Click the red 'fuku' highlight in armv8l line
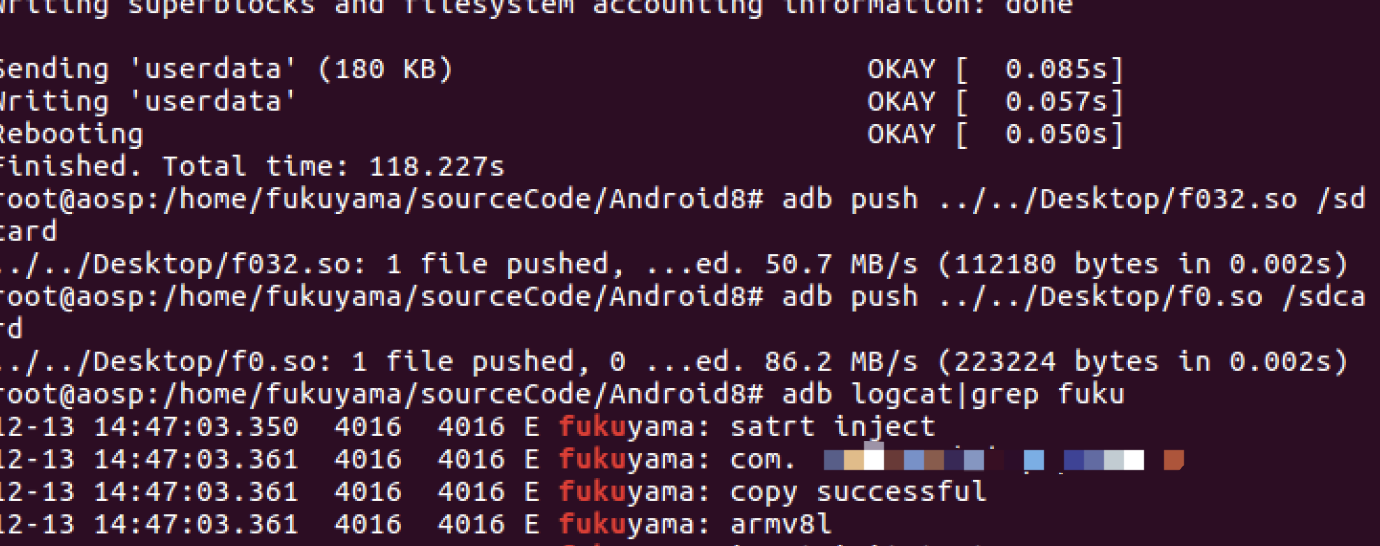The width and height of the screenshot is (1380, 546). coord(593,524)
